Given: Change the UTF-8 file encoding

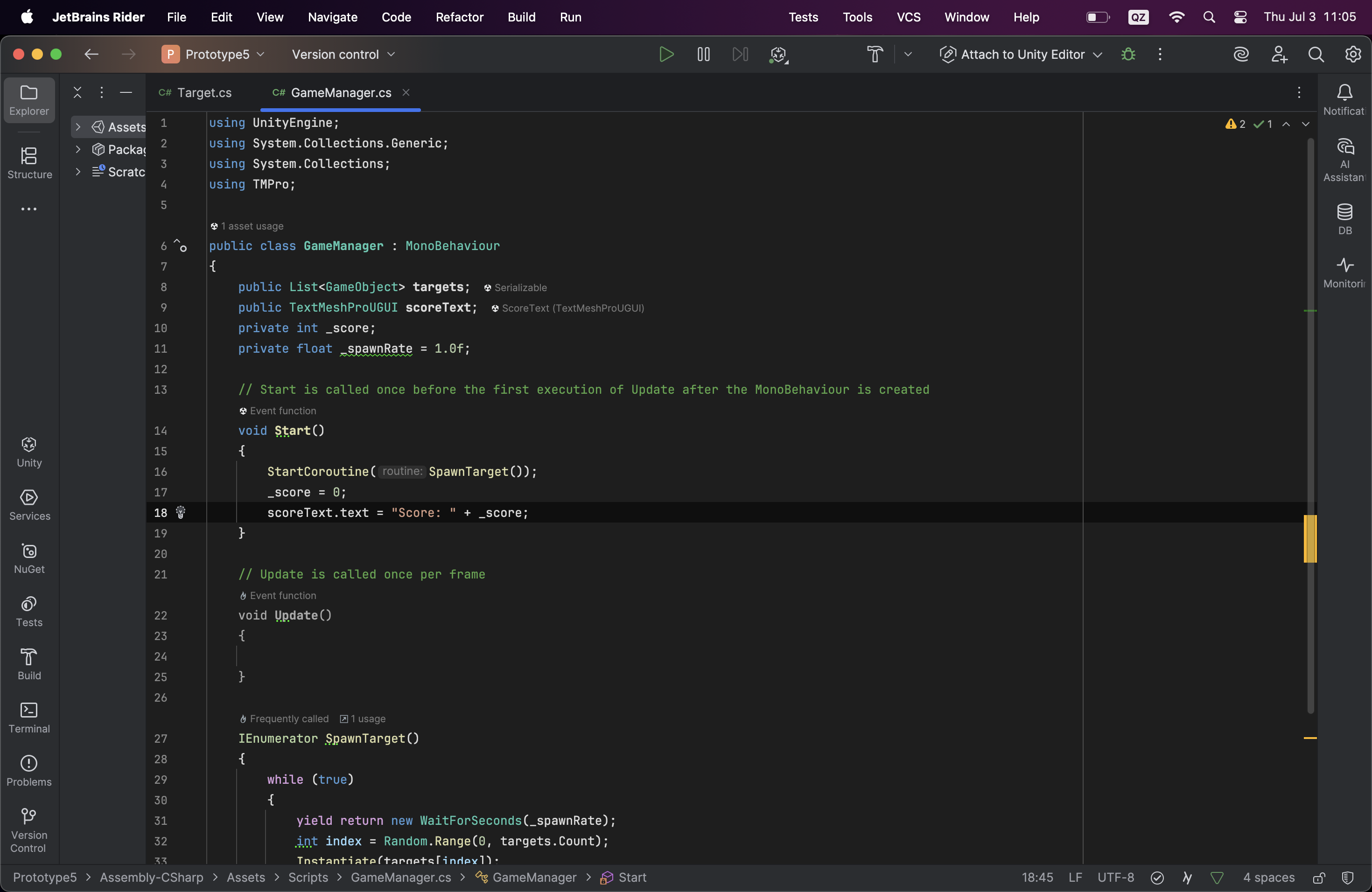Looking at the screenshot, I should [x=1115, y=877].
